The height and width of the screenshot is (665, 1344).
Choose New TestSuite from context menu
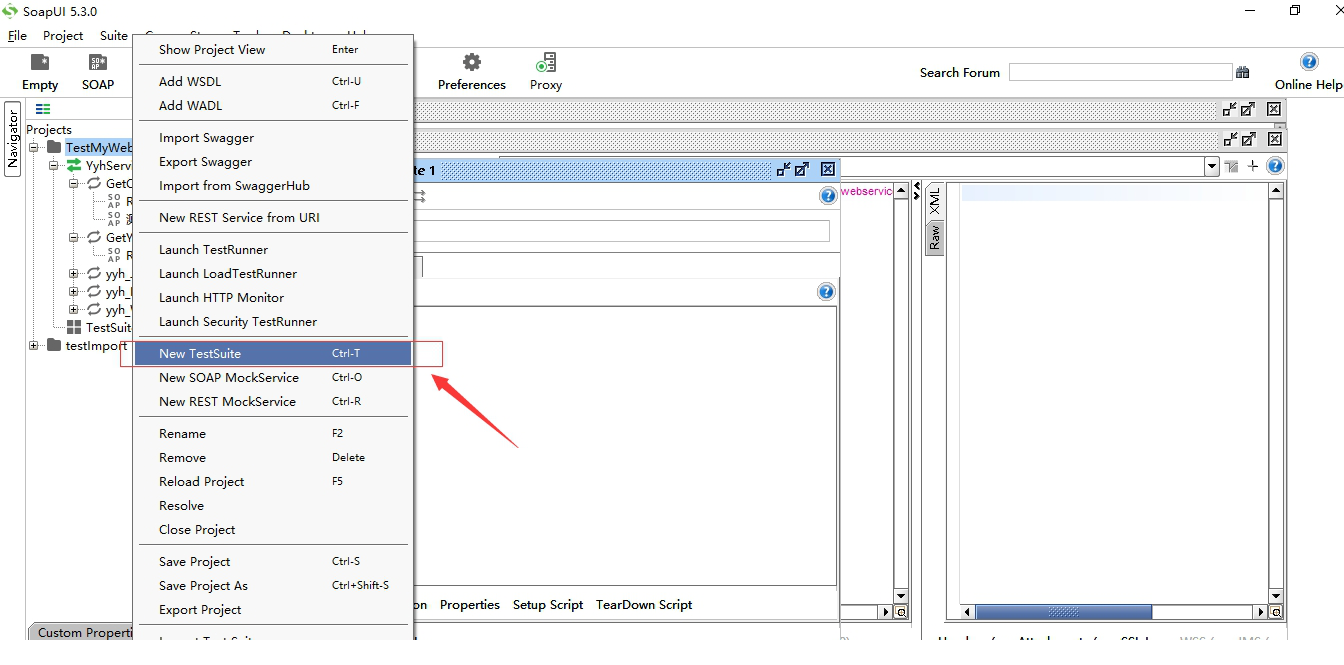click(x=272, y=353)
